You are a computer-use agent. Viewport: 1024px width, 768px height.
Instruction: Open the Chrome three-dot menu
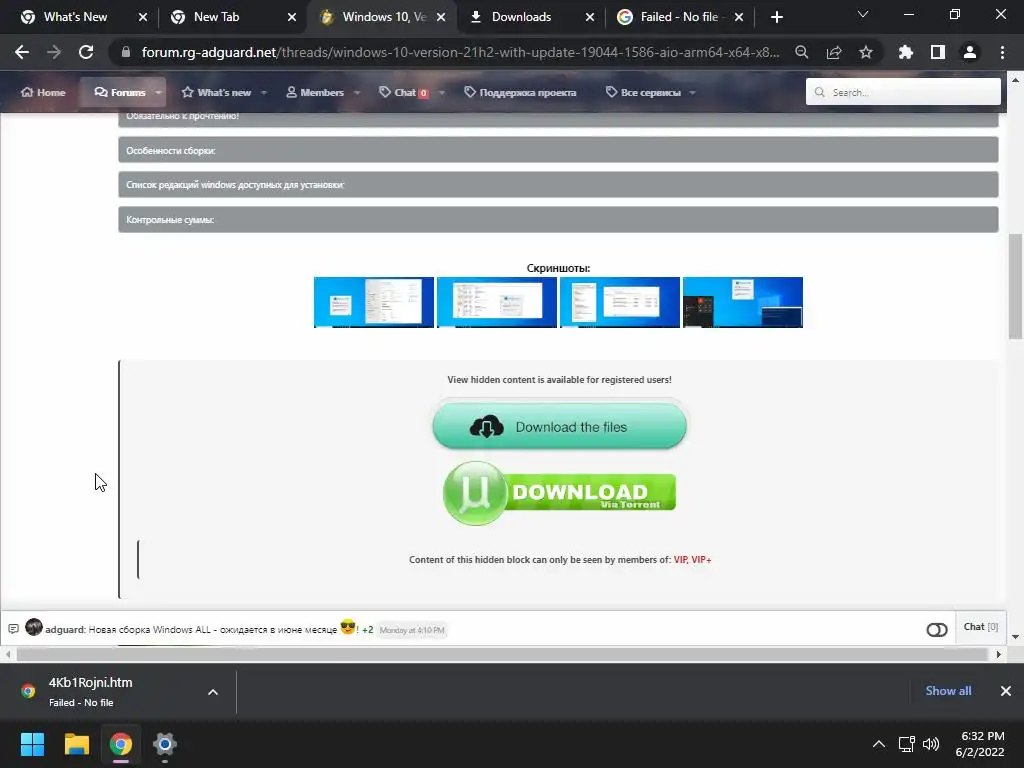click(x=1002, y=52)
